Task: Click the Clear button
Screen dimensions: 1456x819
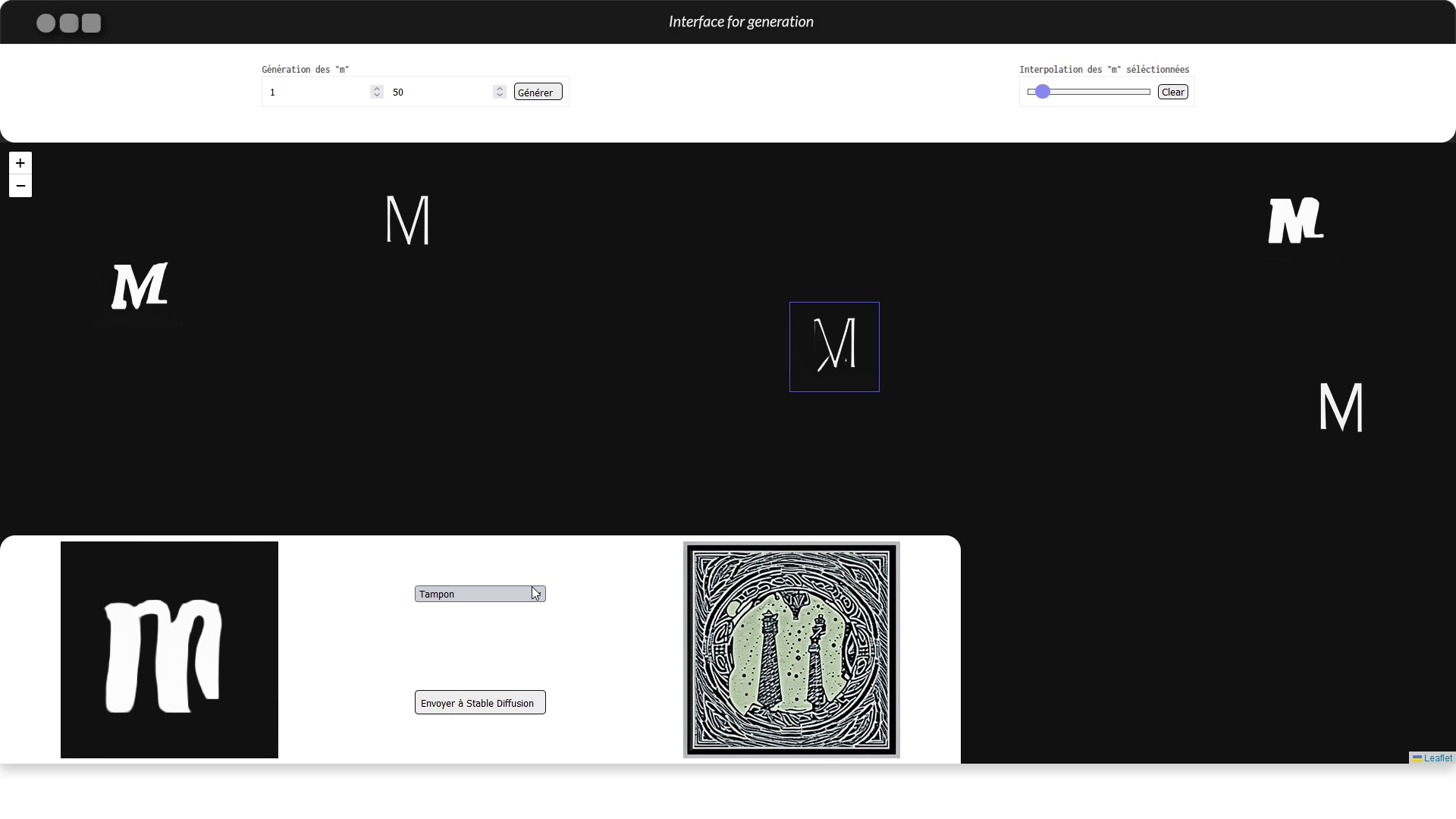Action: pyautogui.click(x=1172, y=92)
